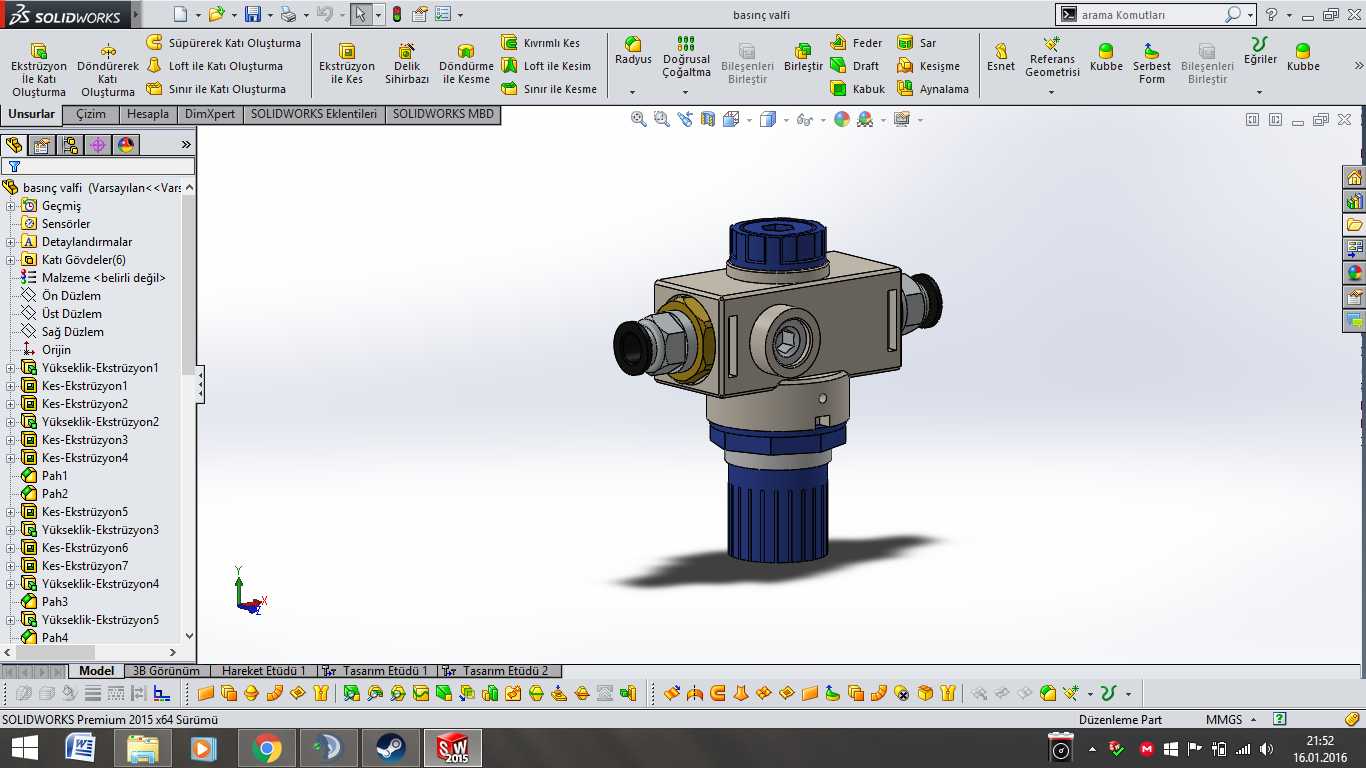Choose the Feder rib tool
Viewport: 1366px width, 768px height.
click(857, 43)
